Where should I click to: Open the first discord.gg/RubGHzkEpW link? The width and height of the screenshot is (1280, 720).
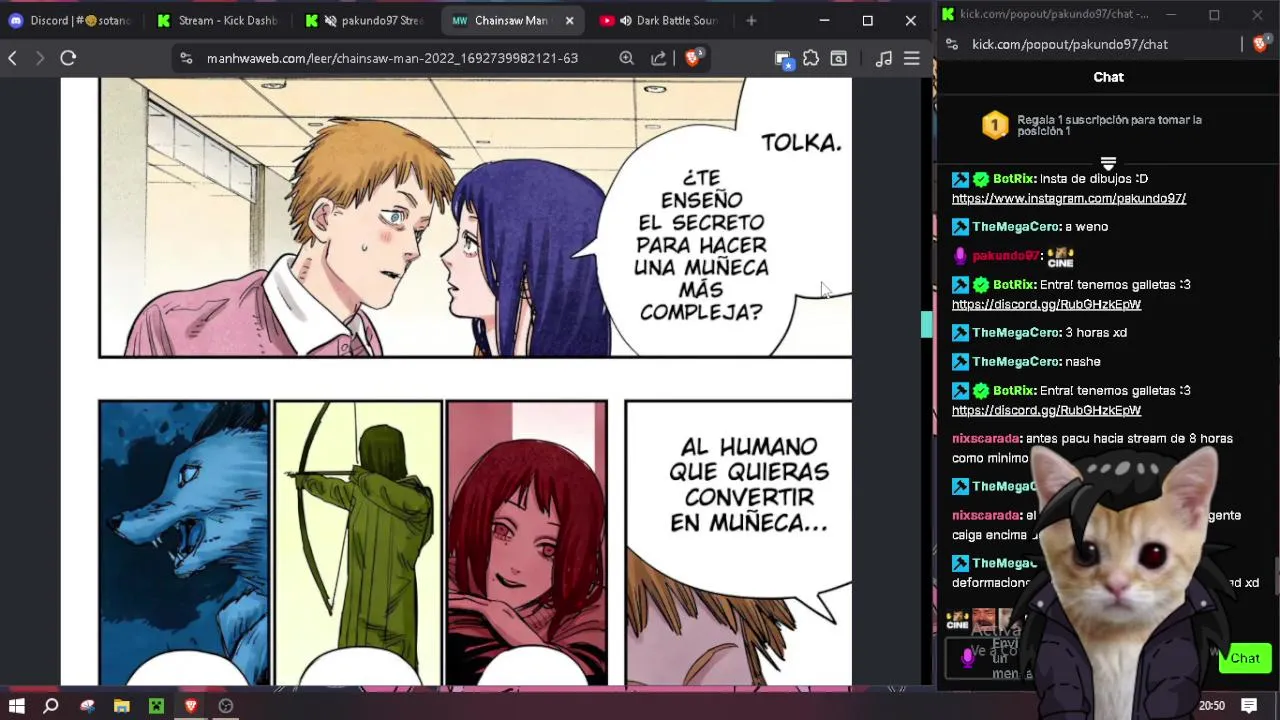tap(1046, 304)
